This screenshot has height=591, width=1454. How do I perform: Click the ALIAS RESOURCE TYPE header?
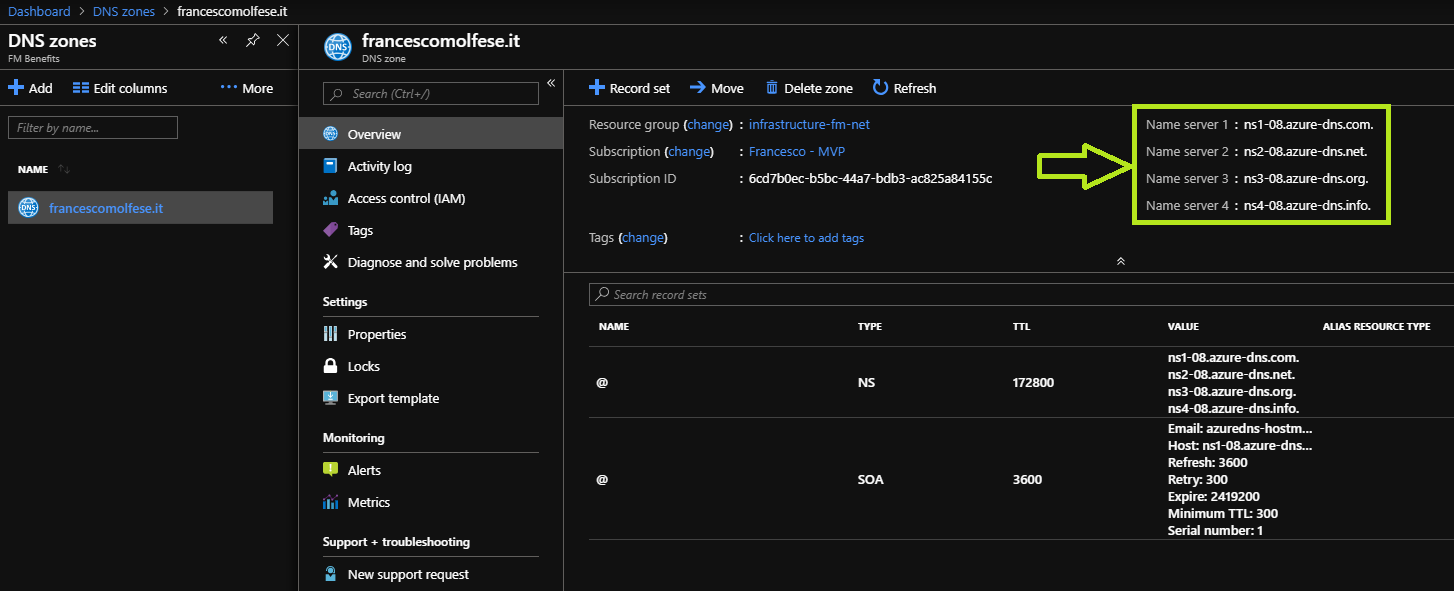1376,327
